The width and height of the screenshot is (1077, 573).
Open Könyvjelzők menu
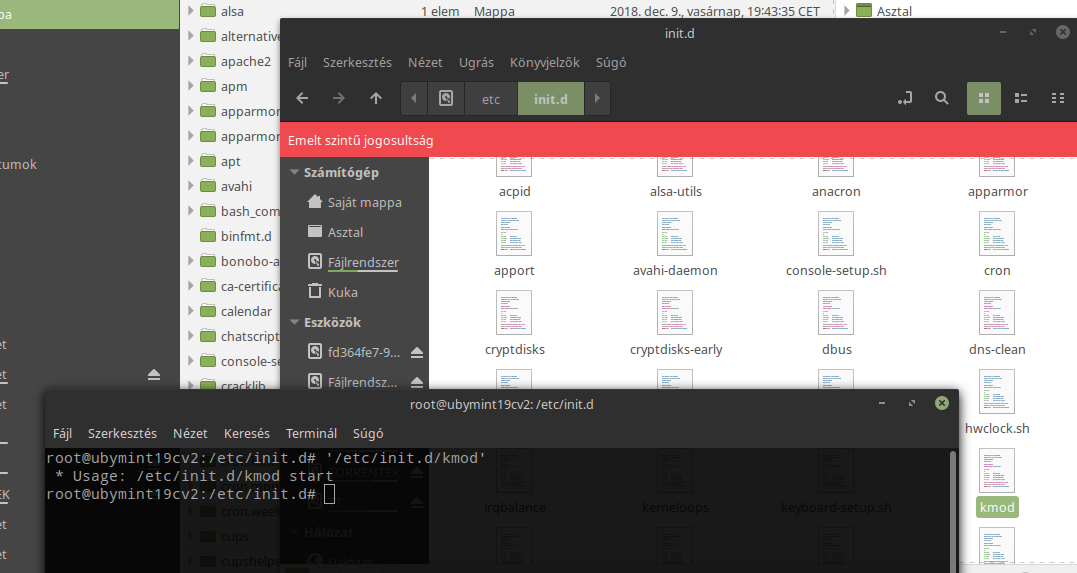click(x=545, y=63)
